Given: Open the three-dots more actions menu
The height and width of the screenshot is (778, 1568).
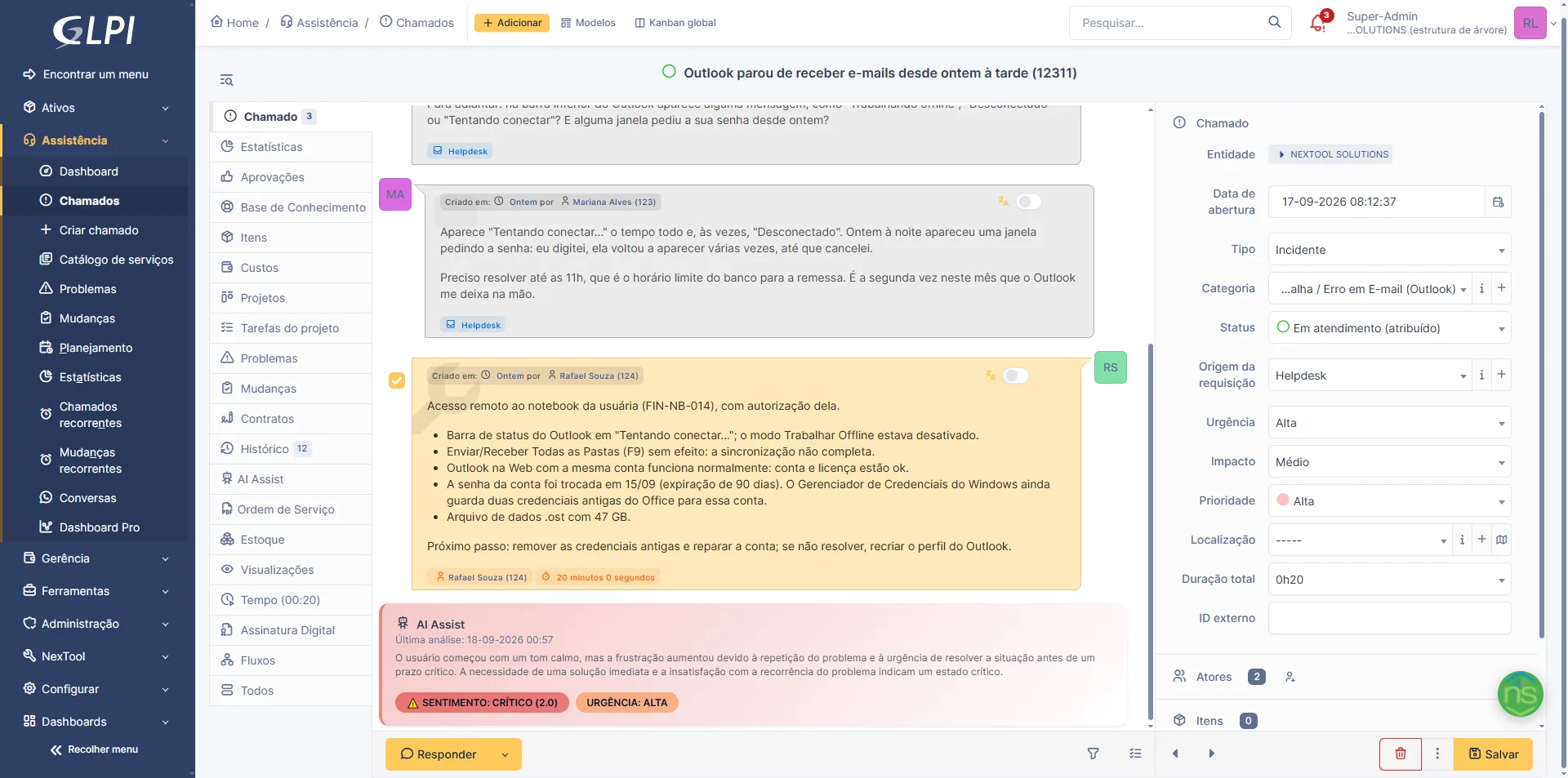Looking at the screenshot, I should (1437, 754).
